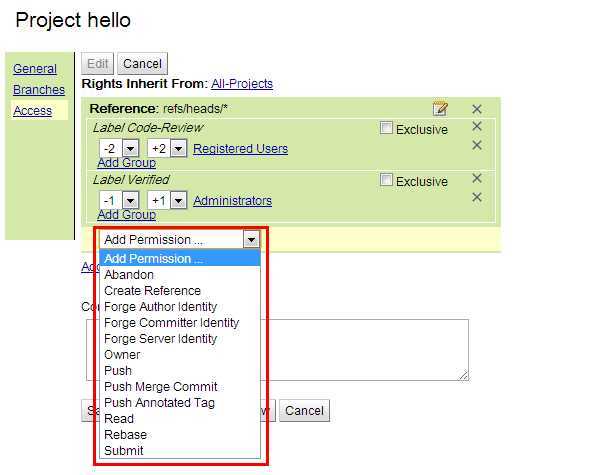Remove the refs/heads/* reference section
The width and height of the screenshot is (606, 475).
[477, 109]
